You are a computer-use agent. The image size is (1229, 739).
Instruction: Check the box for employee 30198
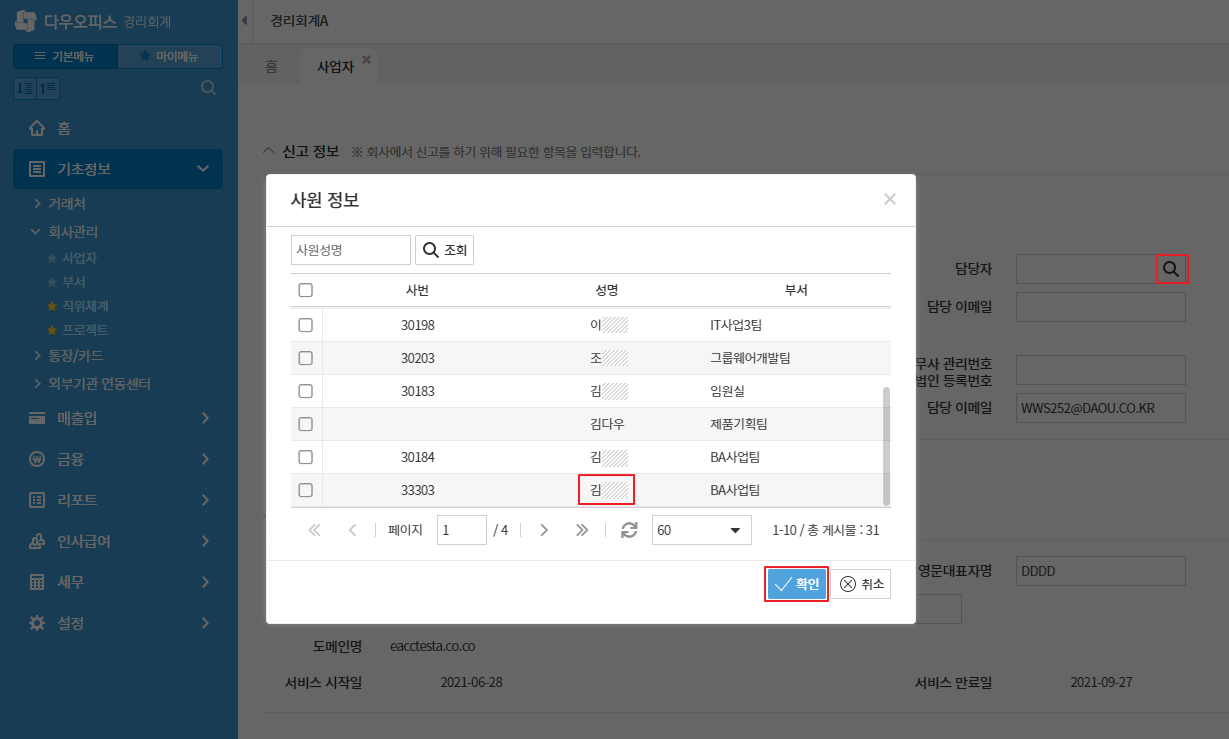tap(306, 325)
